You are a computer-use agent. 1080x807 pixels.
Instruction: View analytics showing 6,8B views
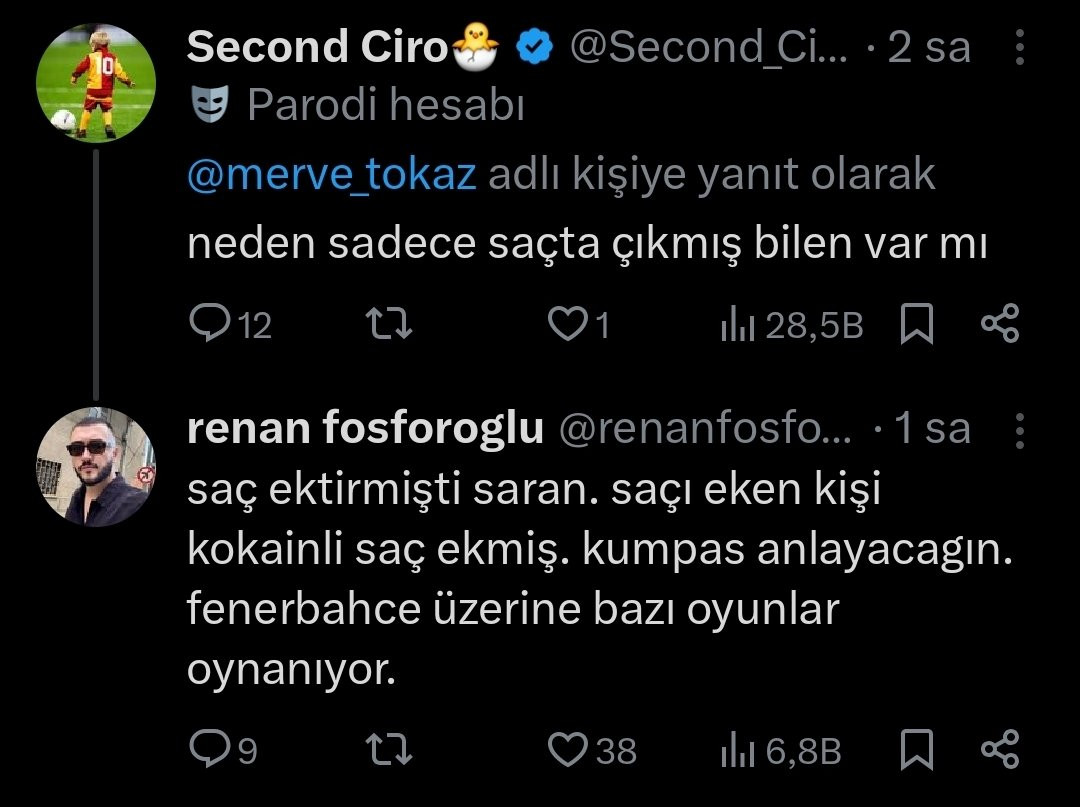click(x=780, y=750)
